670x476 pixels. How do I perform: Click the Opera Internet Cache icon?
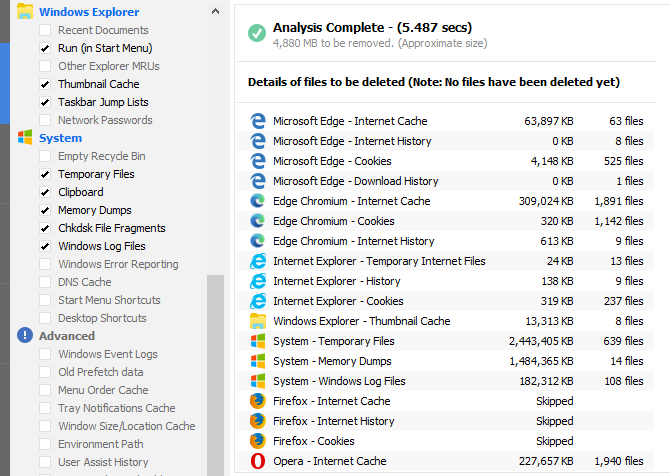(x=258, y=461)
